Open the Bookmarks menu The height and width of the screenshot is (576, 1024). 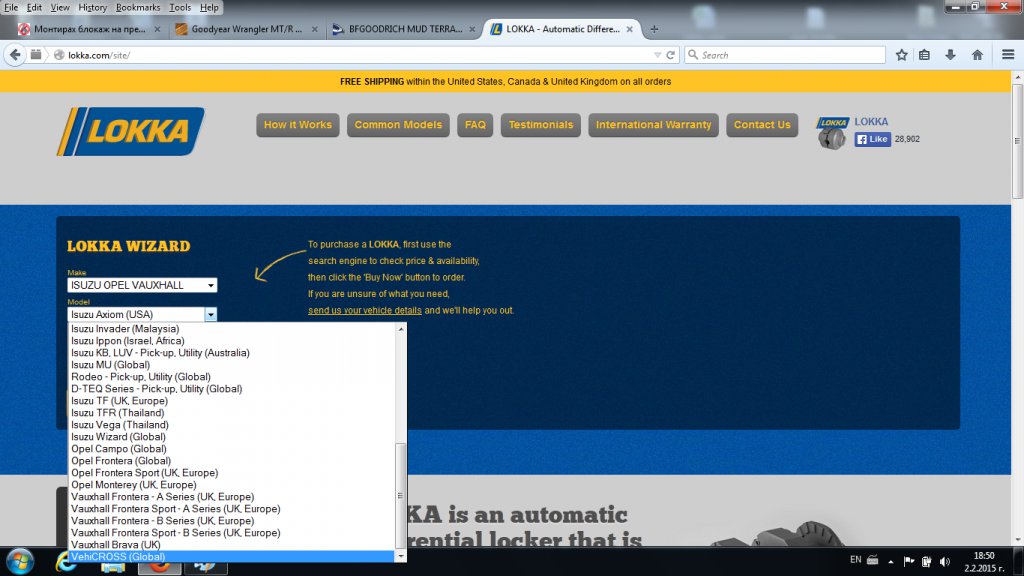138,8
